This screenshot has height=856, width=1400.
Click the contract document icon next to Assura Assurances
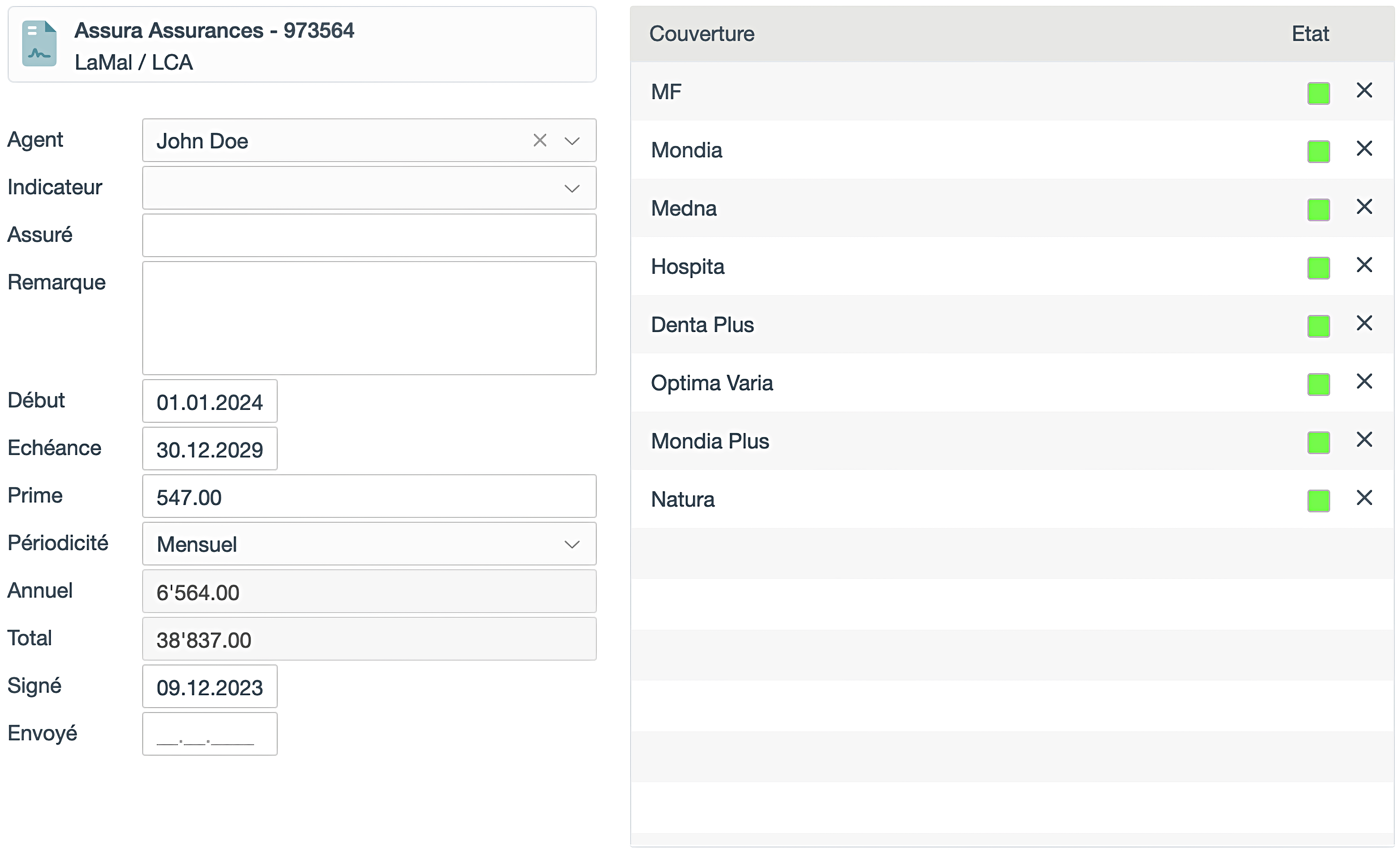click(39, 44)
